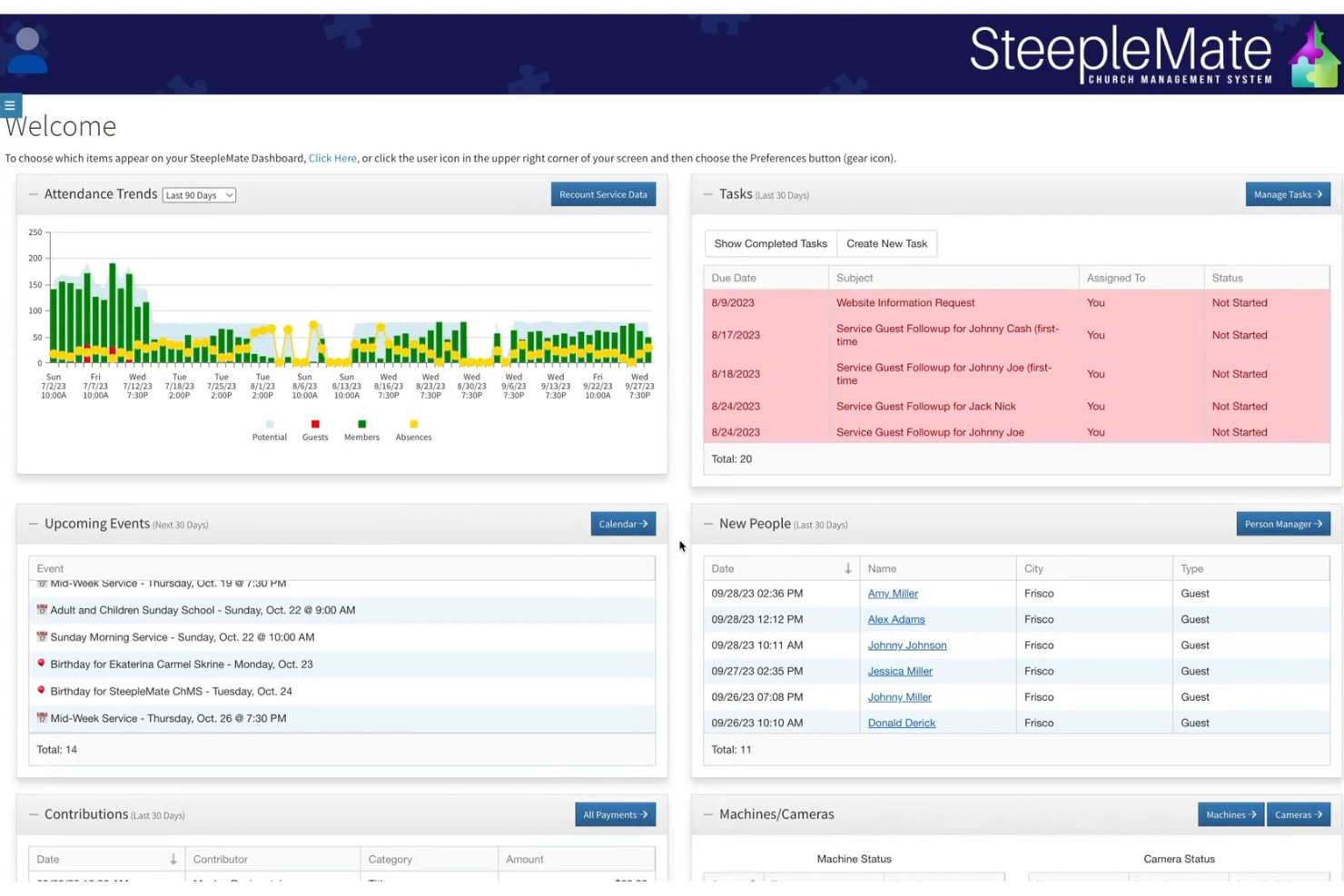
Task: Collapse the Contributions panel
Action: click(x=34, y=814)
